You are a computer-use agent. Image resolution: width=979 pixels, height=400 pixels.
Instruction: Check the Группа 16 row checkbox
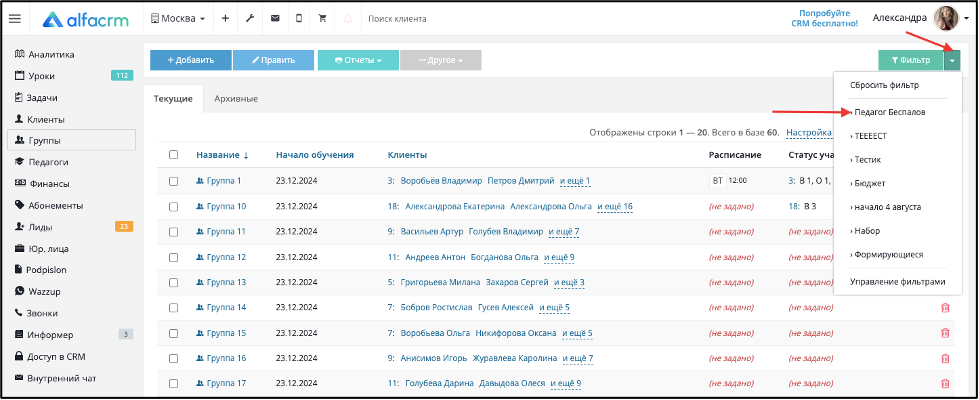click(x=174, y=358)
